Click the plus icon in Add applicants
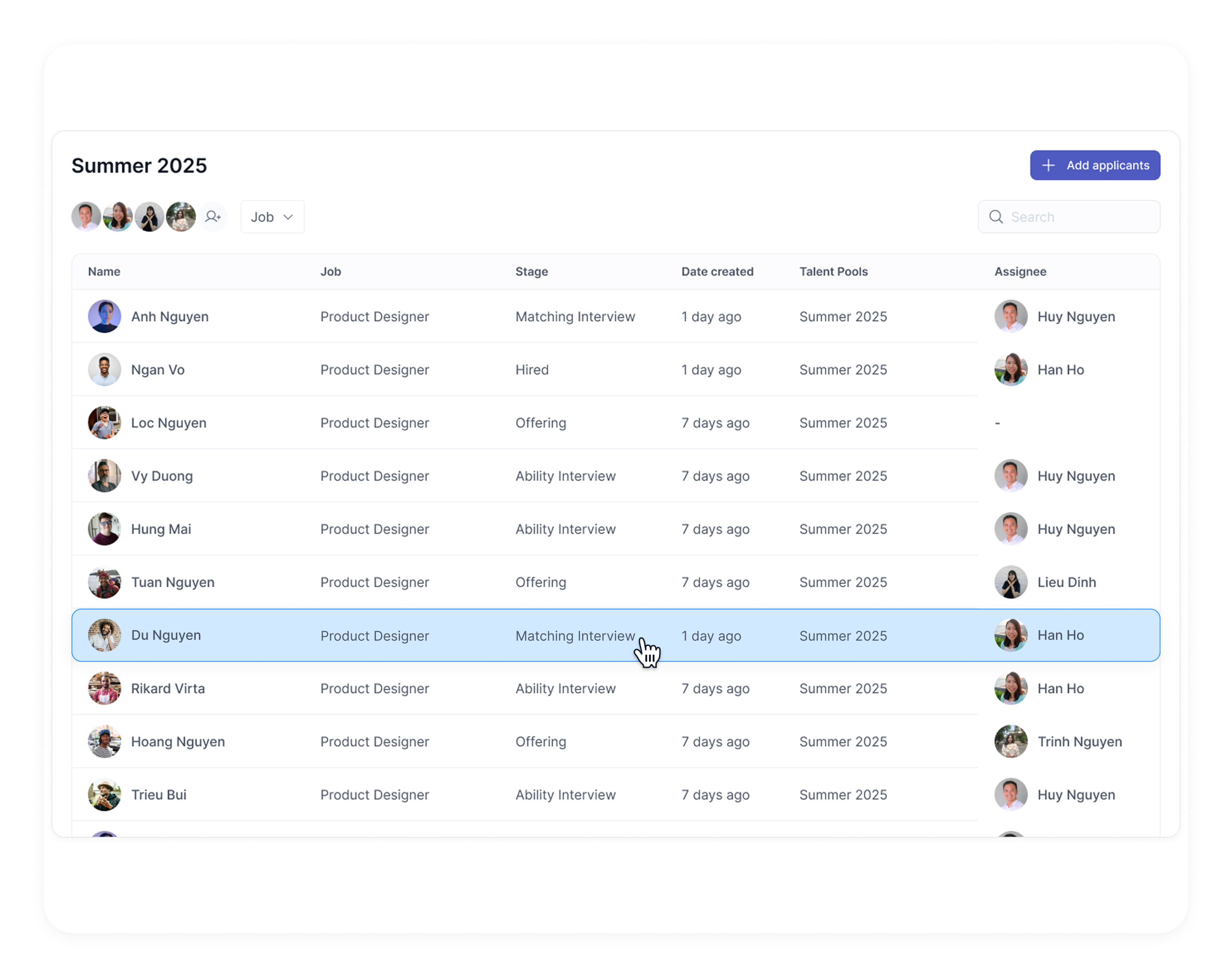This screenshot has height=968, width=1232. [1048, 165]
